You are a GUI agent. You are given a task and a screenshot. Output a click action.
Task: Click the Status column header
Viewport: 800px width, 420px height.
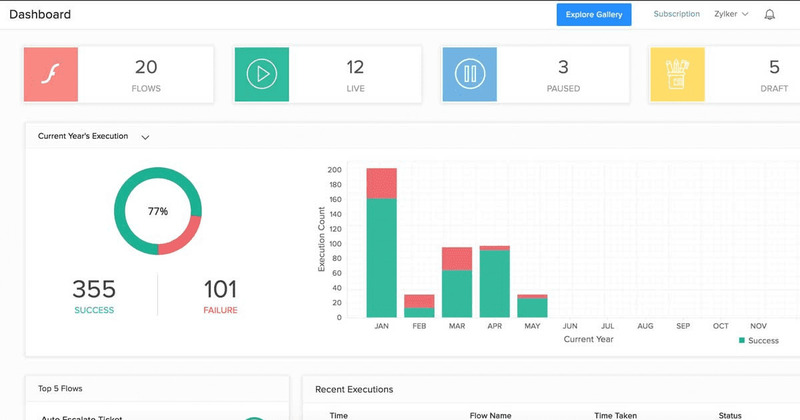pos(730,415)
